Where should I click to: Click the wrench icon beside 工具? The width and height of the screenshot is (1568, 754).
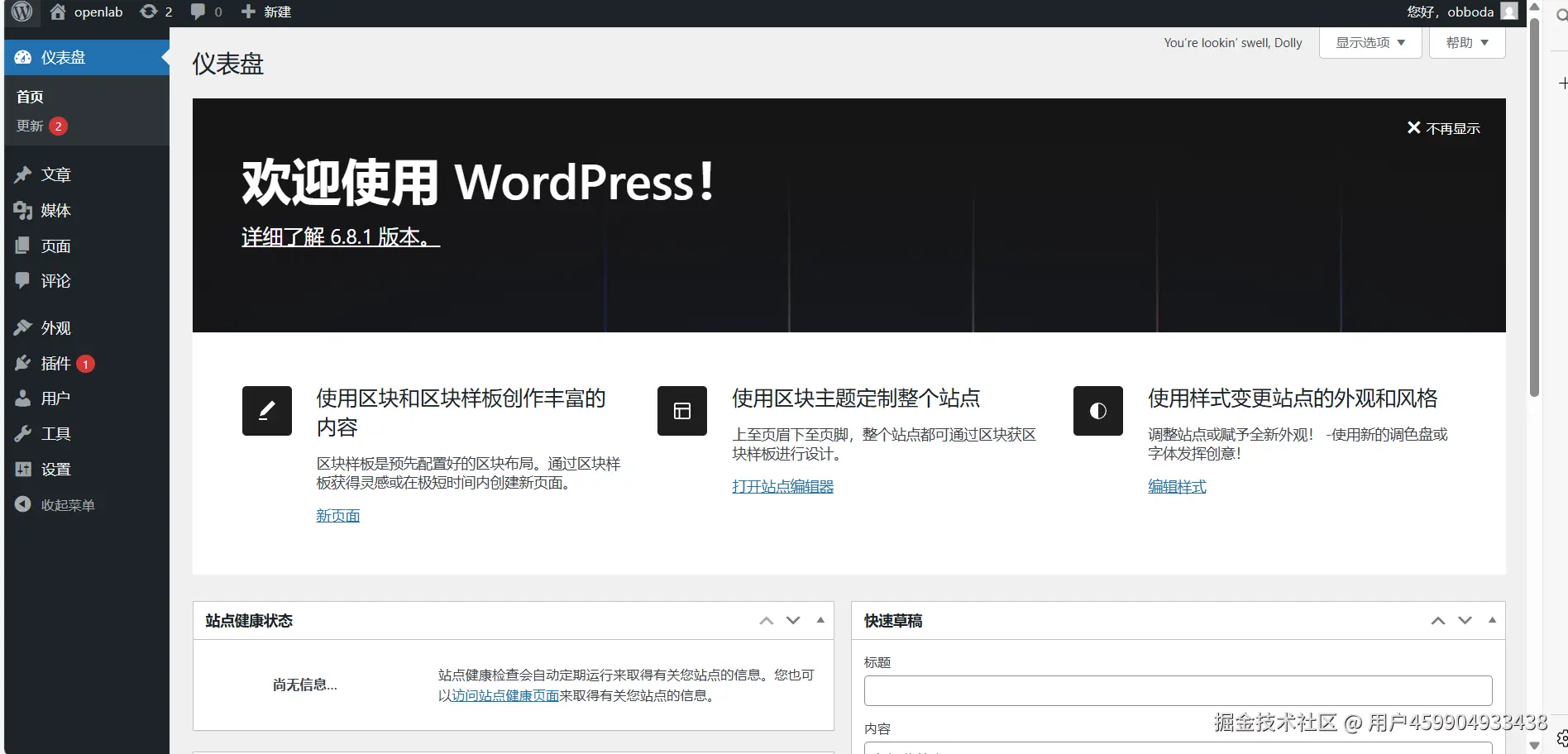(23, 434)
